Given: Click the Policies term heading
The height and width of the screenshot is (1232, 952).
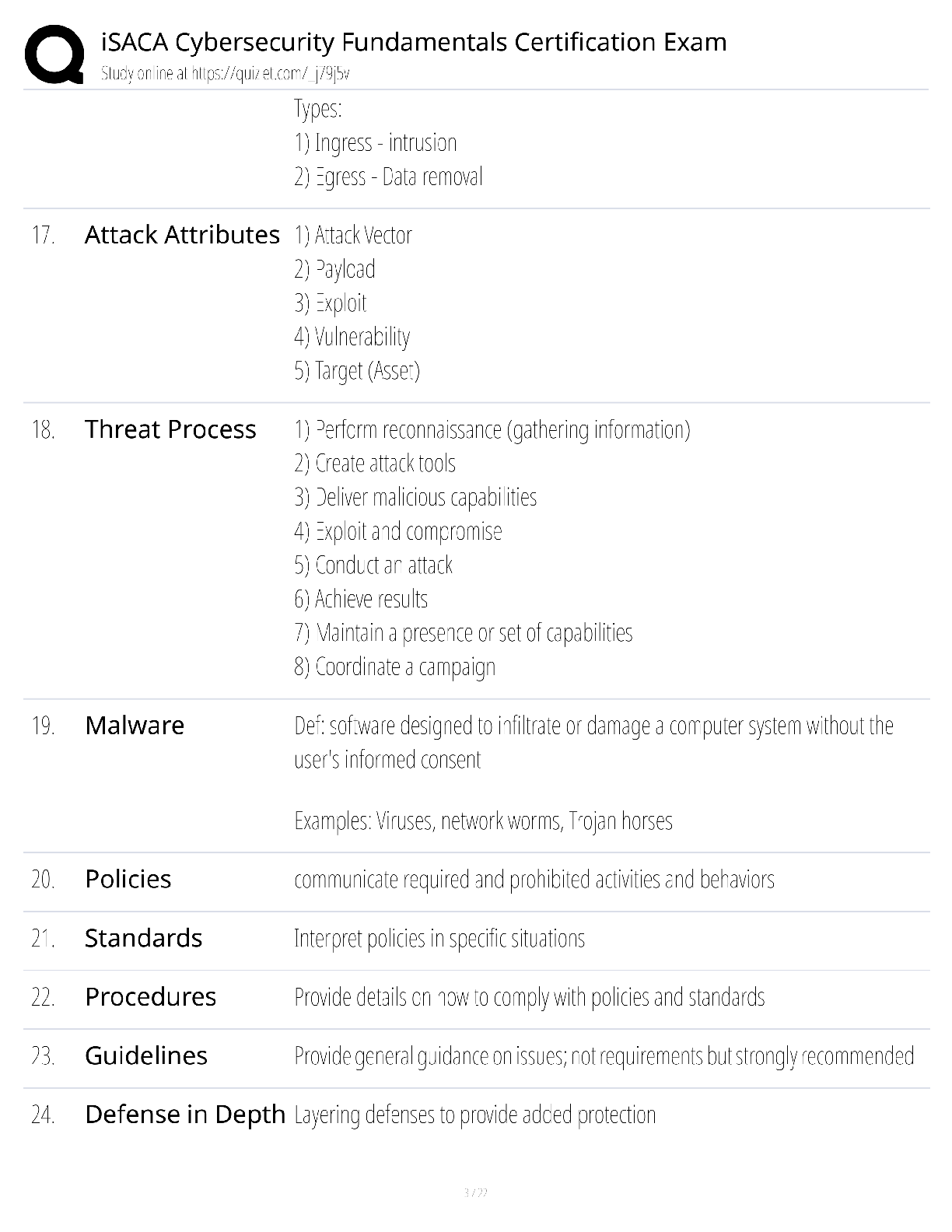Looking at the screenshot, I should click(128, 879).
